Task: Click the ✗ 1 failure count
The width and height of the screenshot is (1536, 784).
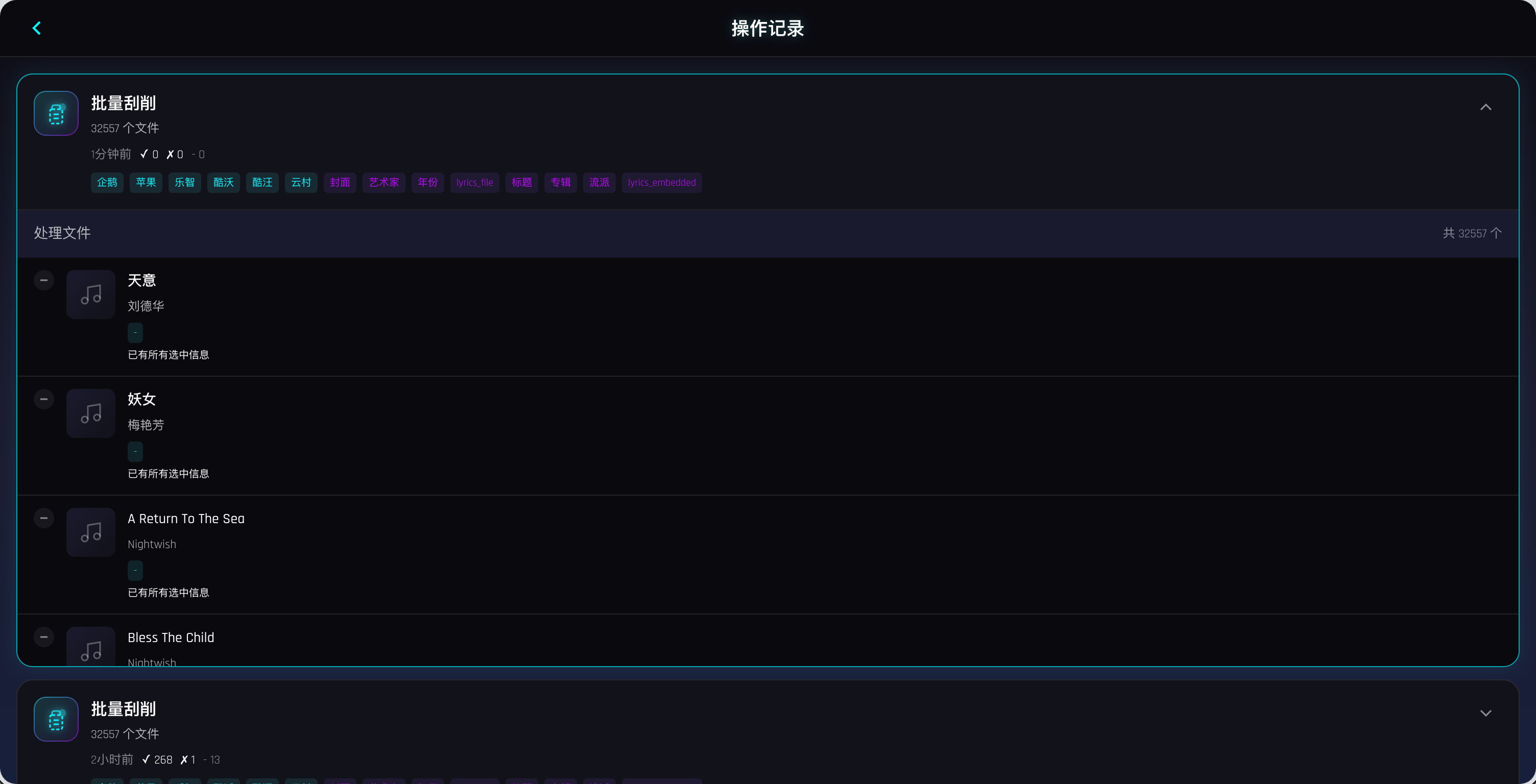Action: (188, 759)
